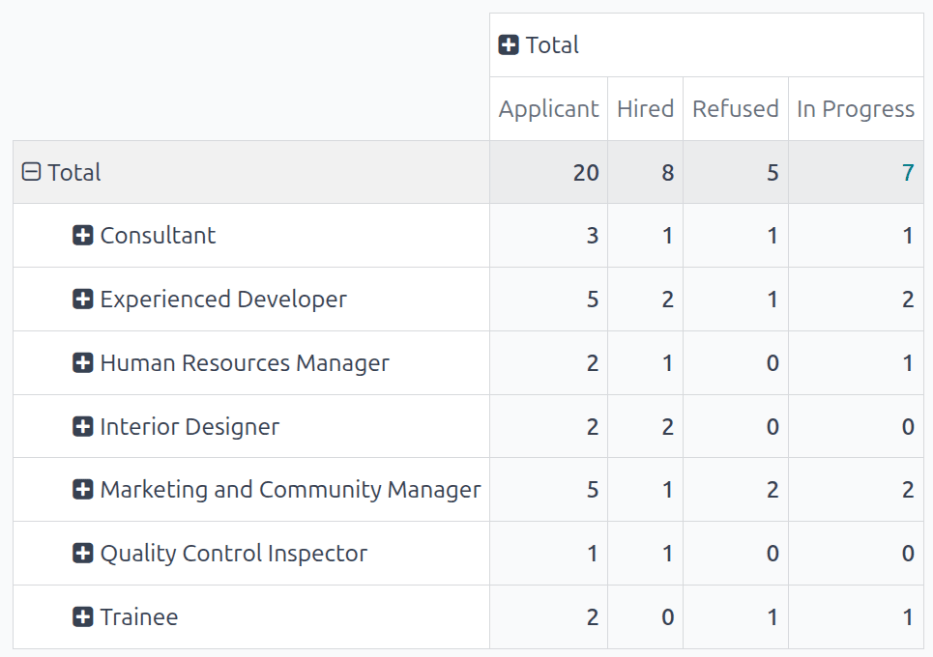Sort by the Hired column header
The width and height of the screenshot is (933, 657).
[x=644, y=108]
